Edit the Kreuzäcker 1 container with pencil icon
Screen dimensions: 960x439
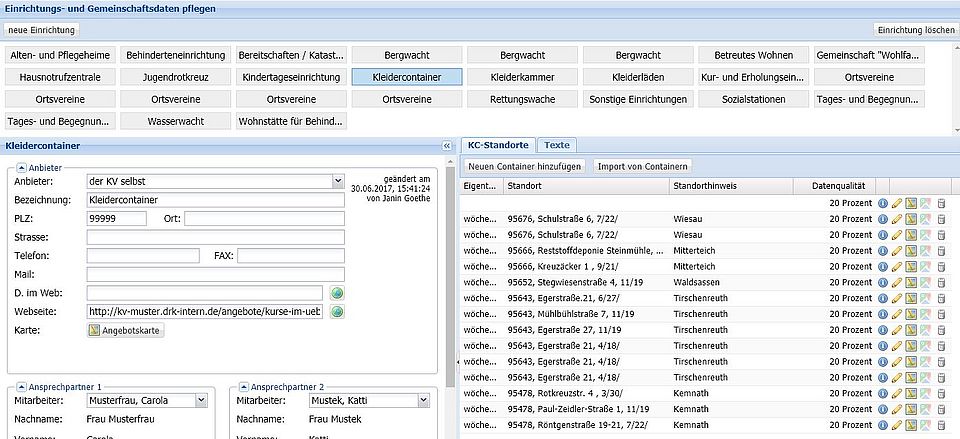tap(897, 267)
